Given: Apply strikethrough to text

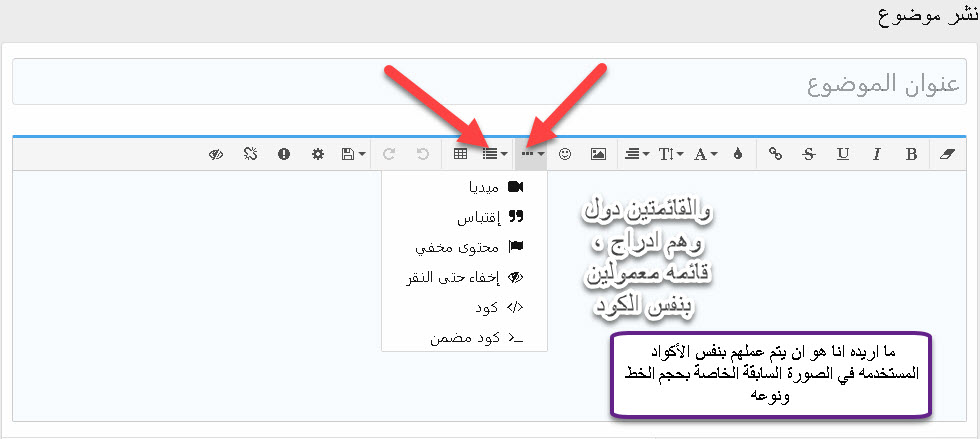Looking at the screenshot, I should [x=808, y=154].
